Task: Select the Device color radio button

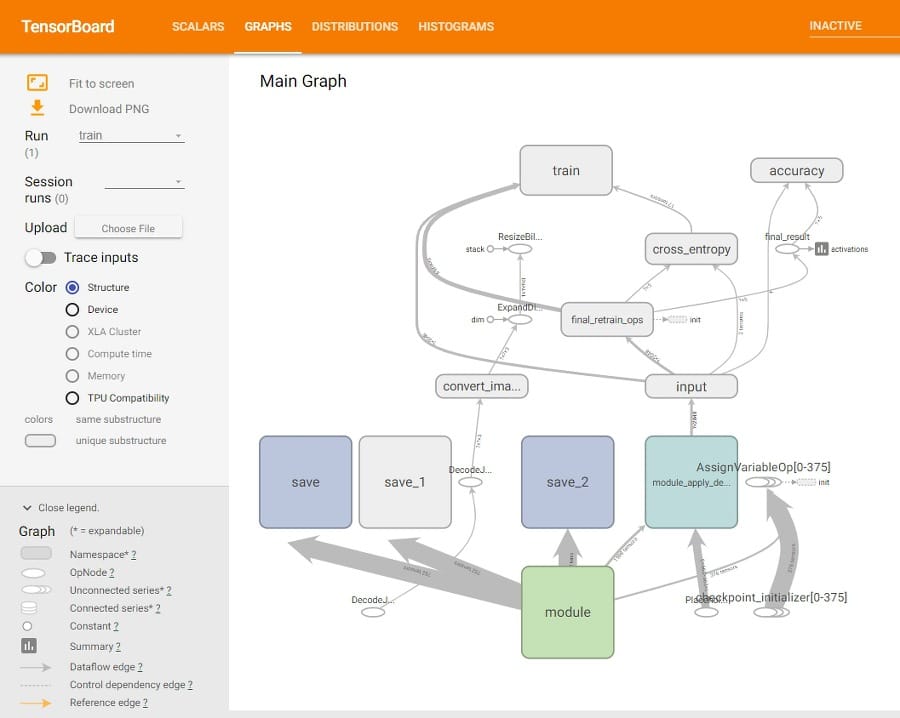Action: tap(72, 310)
